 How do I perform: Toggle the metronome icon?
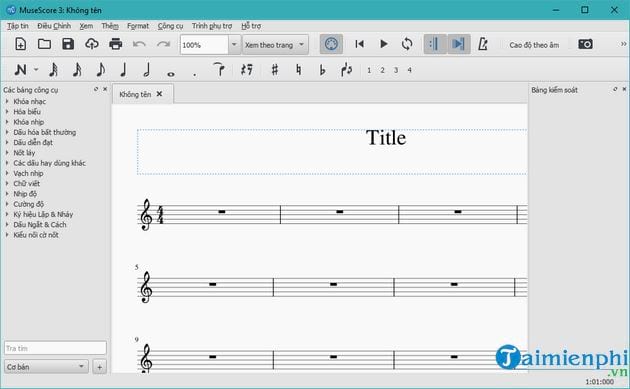pos(483,44)
